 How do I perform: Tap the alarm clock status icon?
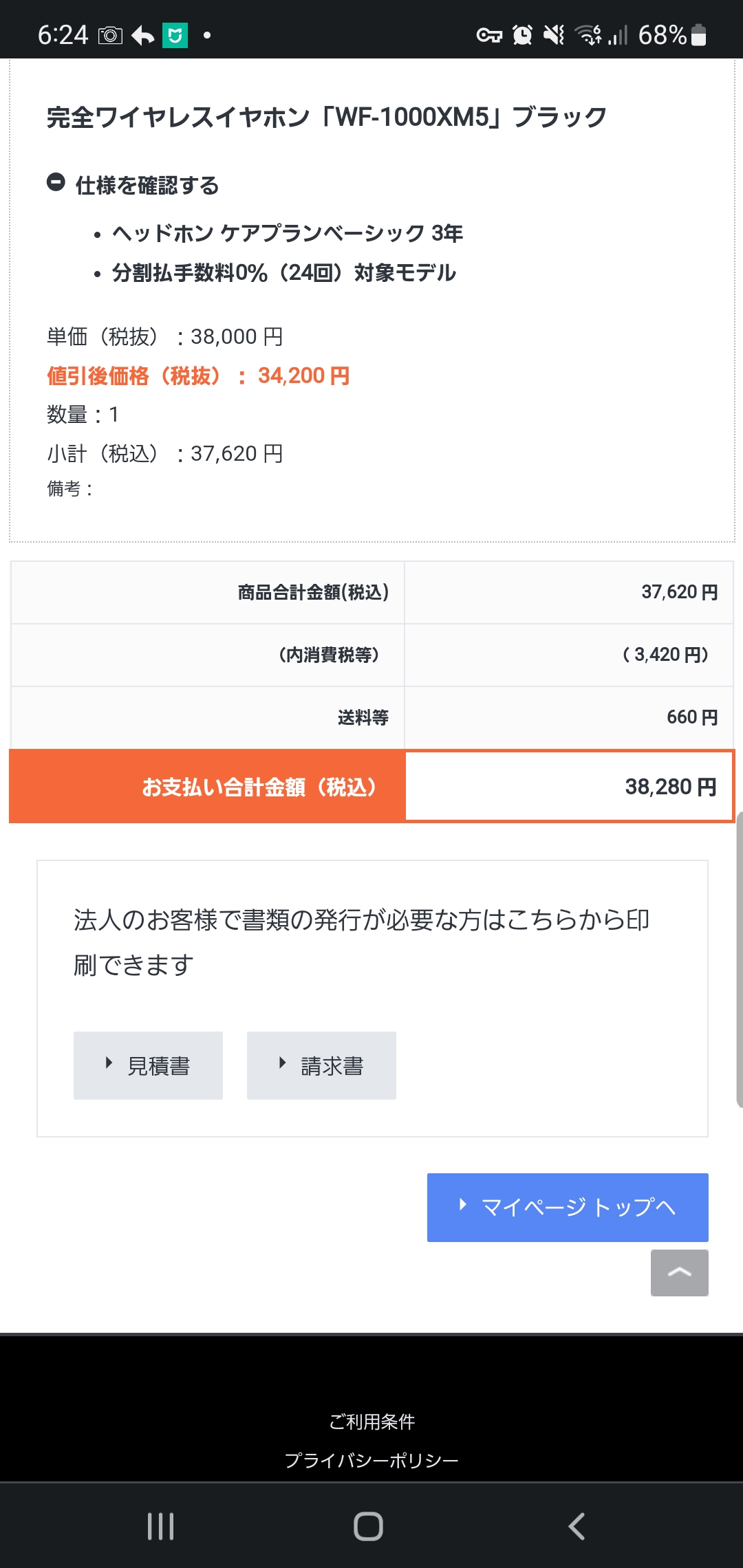tap(523, 35)
